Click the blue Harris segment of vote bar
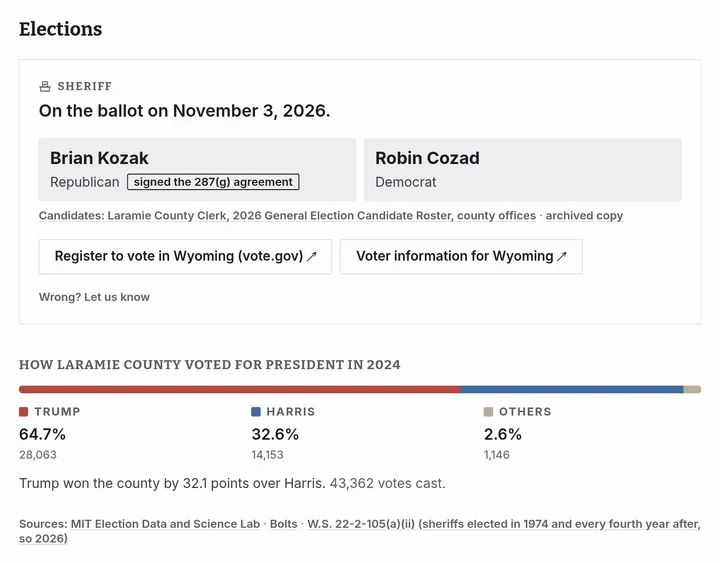This screenshot has width=720, height=563. point(572,389)
